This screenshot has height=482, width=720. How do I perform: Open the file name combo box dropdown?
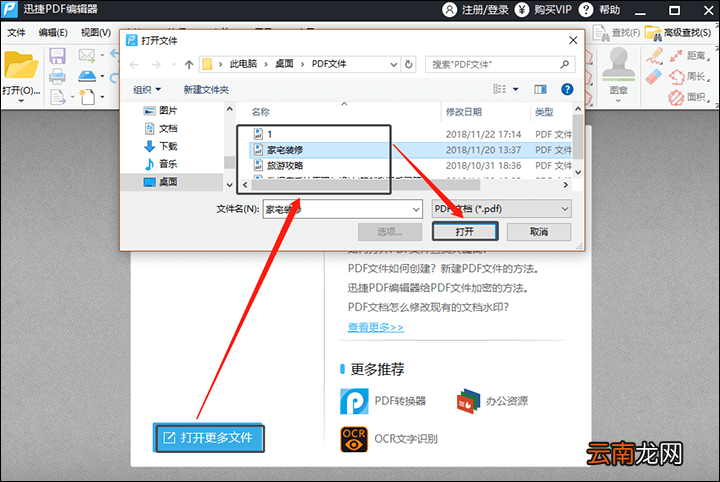pyautogui.click(x=416, y=209)
